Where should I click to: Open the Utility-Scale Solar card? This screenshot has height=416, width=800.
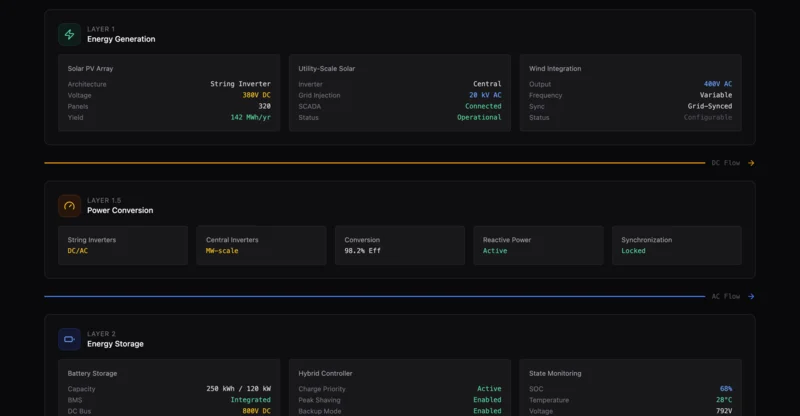click(399, 93)
